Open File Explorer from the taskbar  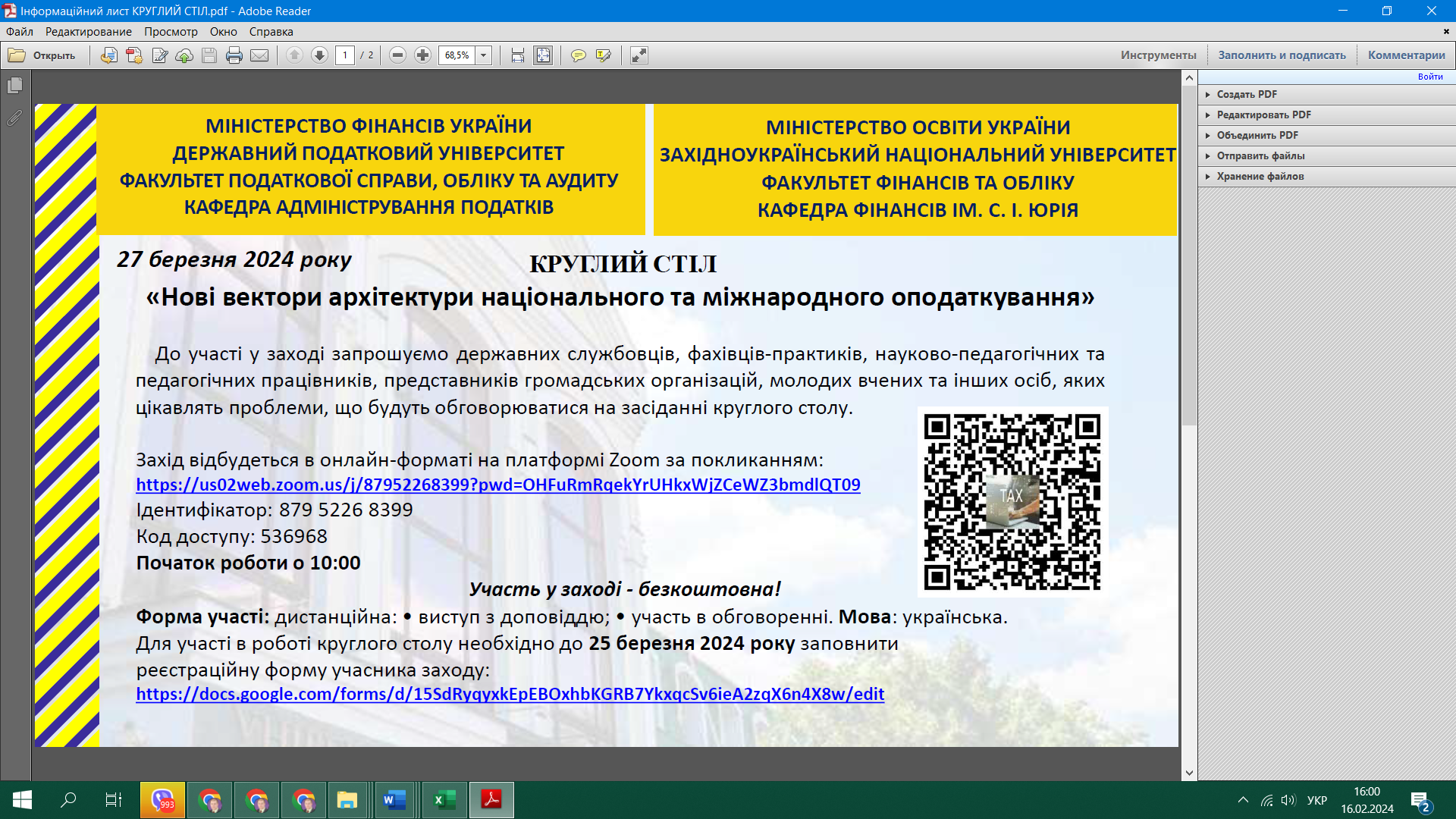(347, 800)
